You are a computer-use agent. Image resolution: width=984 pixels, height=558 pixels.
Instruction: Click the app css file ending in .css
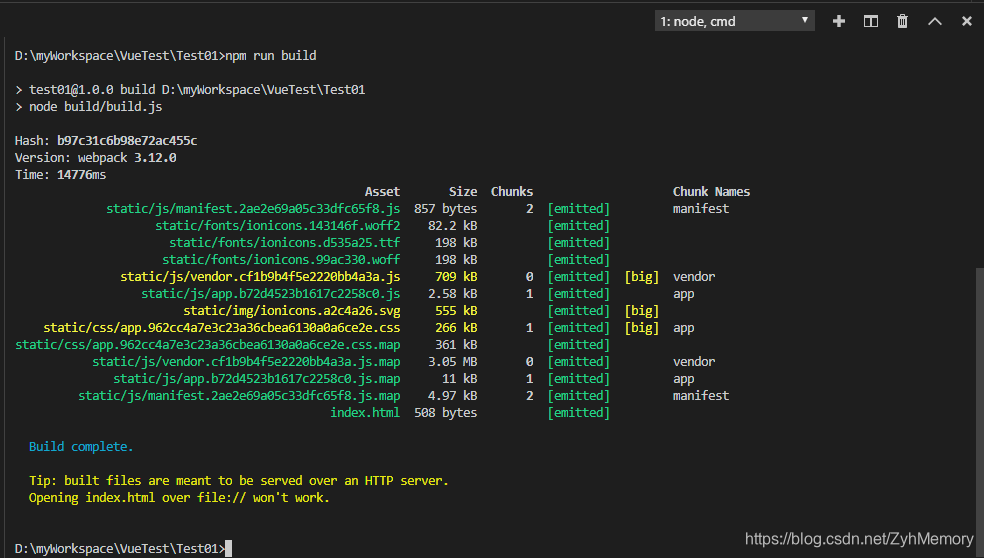pos(222,328)
